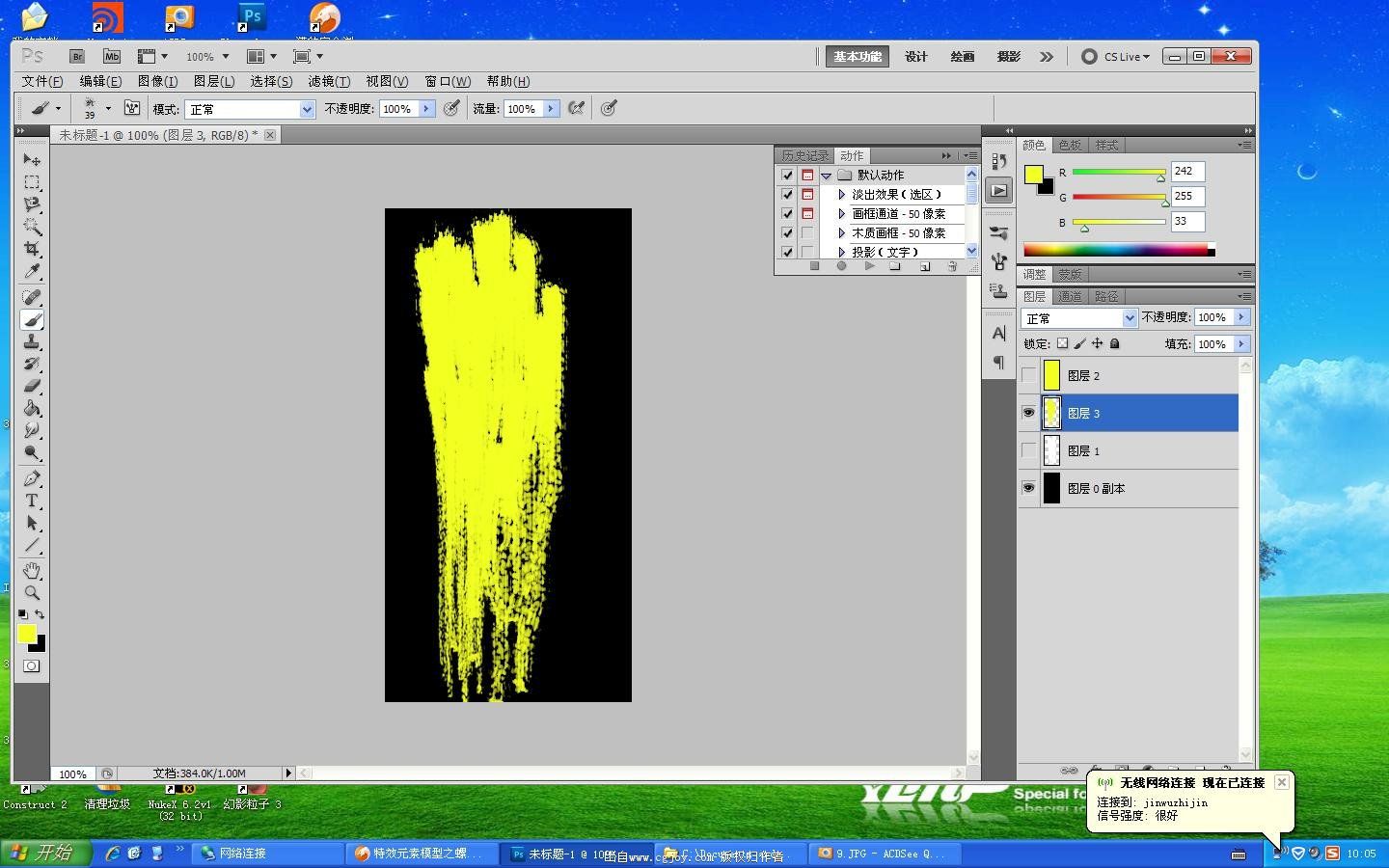Switch to the 通道 tab
Screen dimensions: 1389x868
1070,296
